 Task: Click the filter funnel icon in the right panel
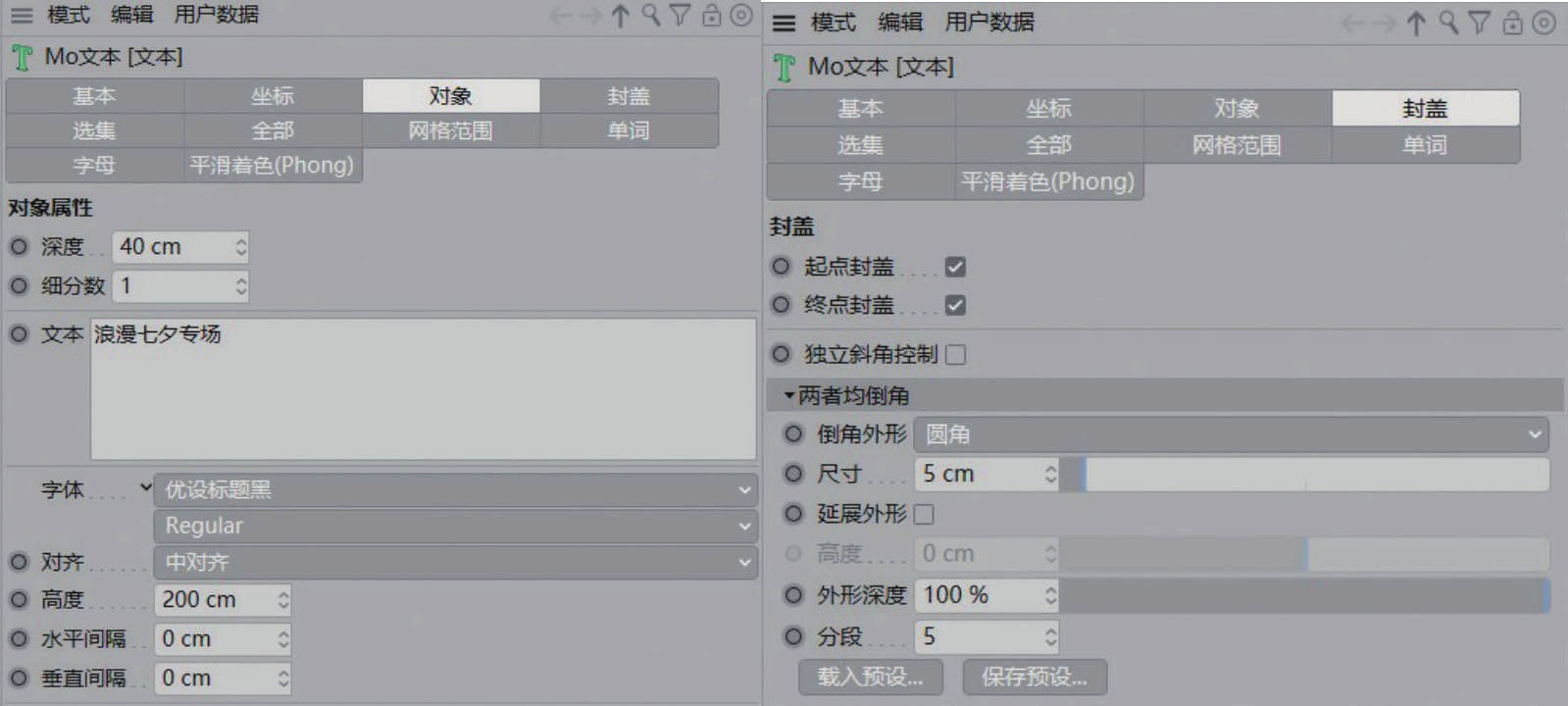pos(1479,23)
